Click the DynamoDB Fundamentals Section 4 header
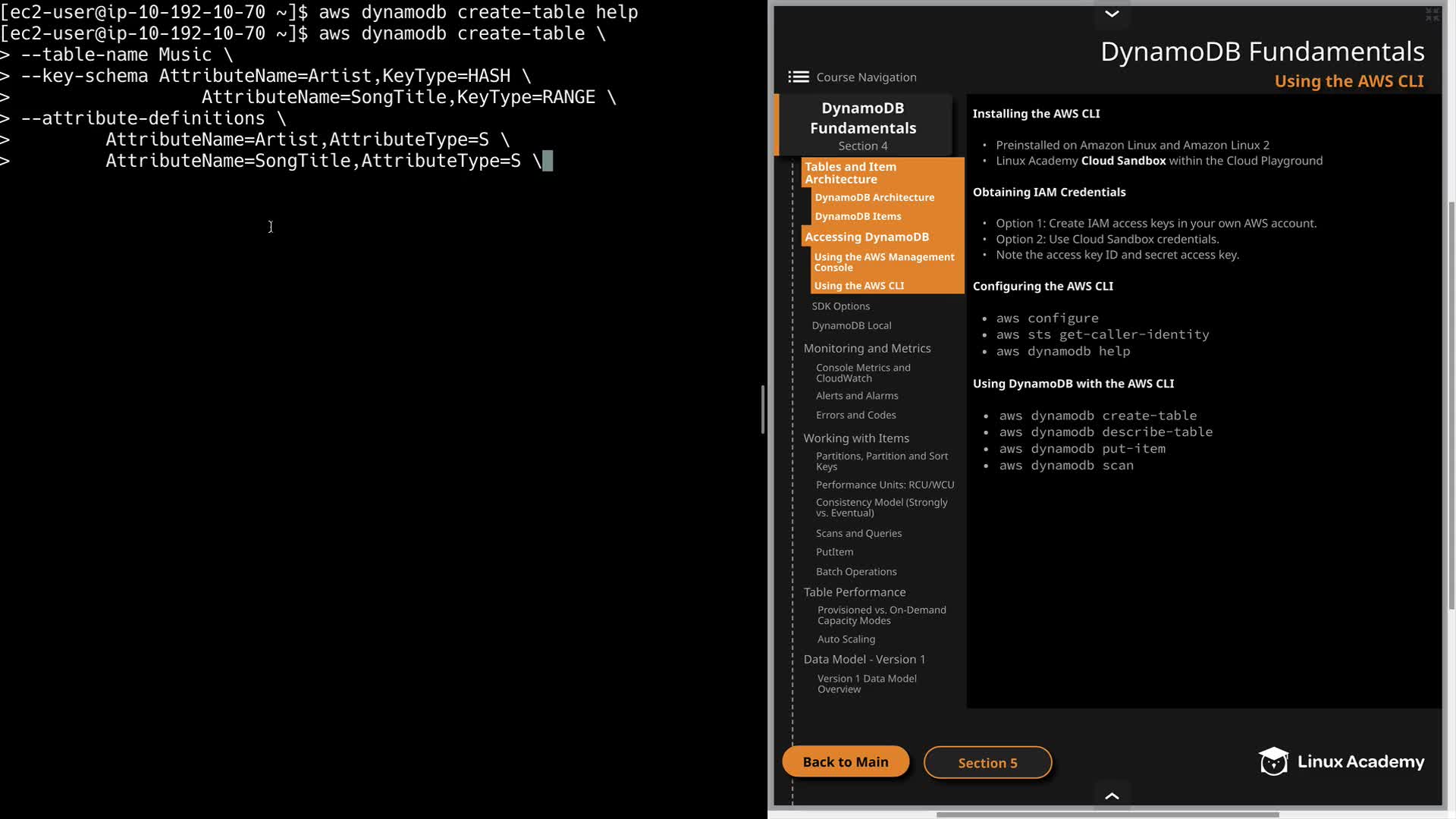This screenshot has height=819, width=1456. [863, 125]
